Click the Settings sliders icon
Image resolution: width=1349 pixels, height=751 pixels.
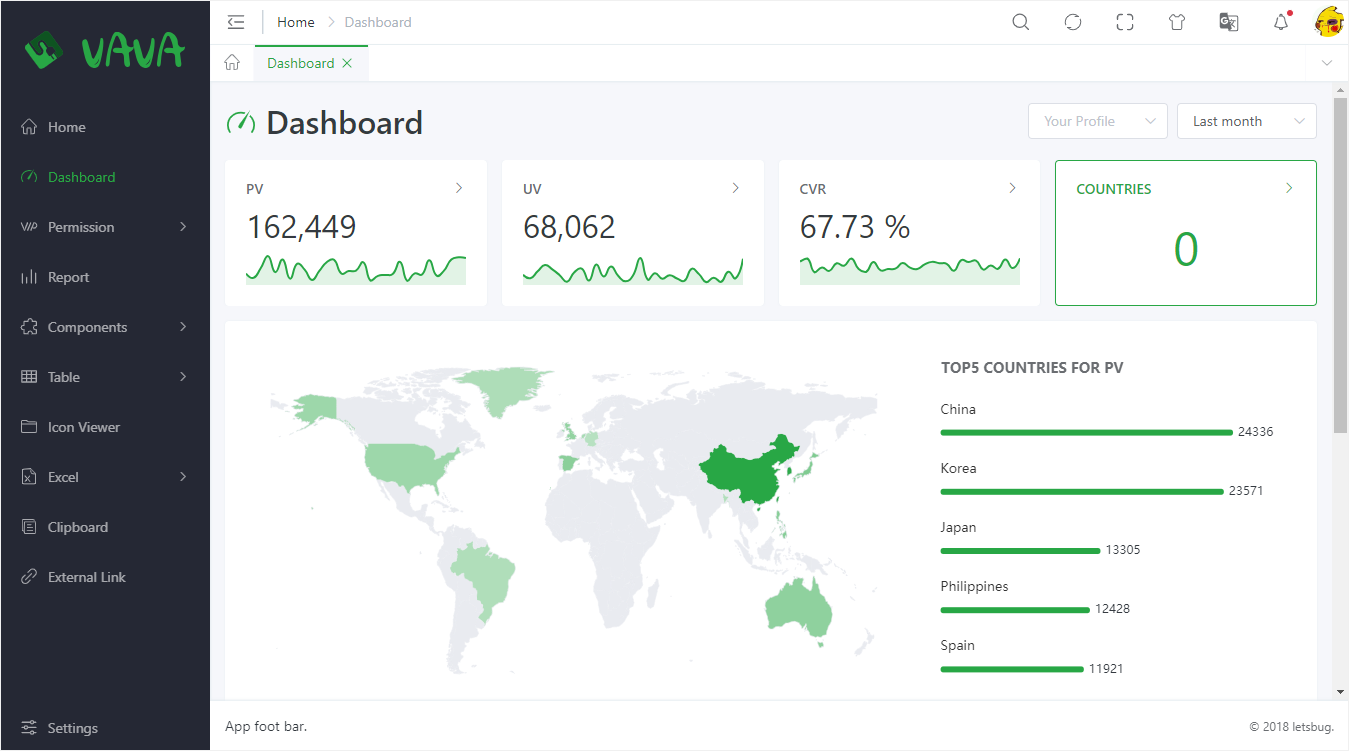coord(29,728)
